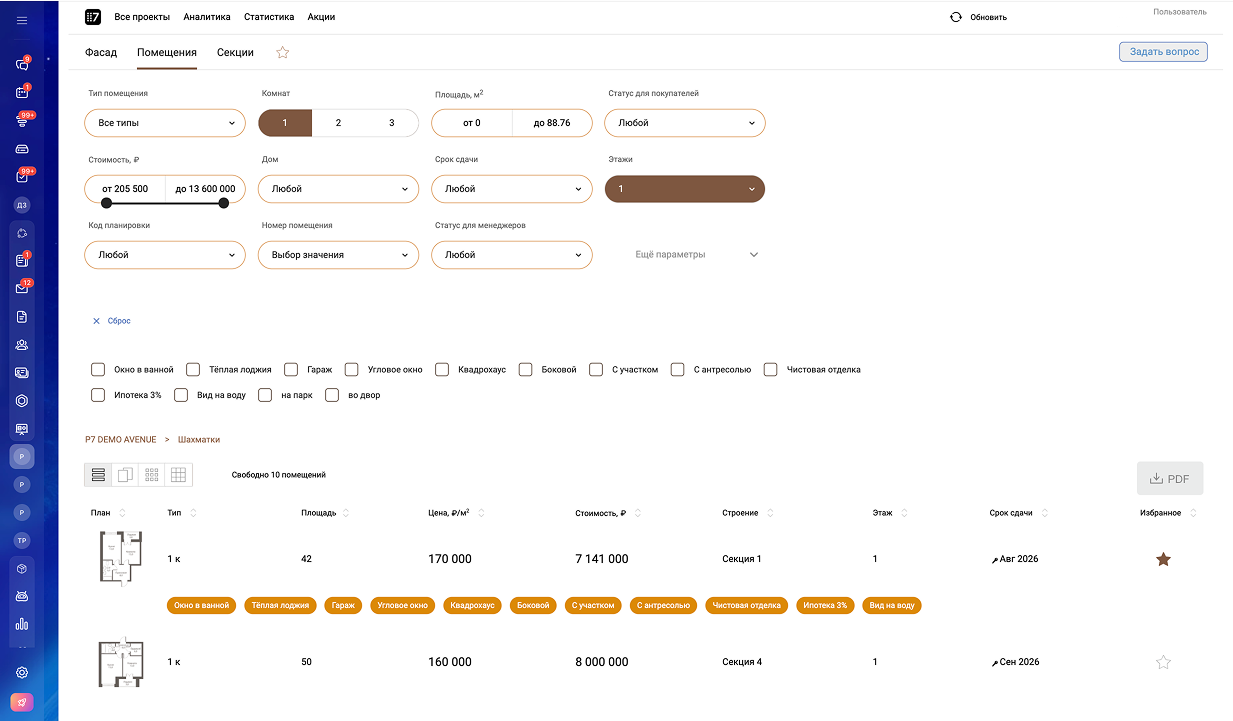Click the refresh icon next to Обновить
This screenshot has height=721, width=1233.
[x=956, y=17]
